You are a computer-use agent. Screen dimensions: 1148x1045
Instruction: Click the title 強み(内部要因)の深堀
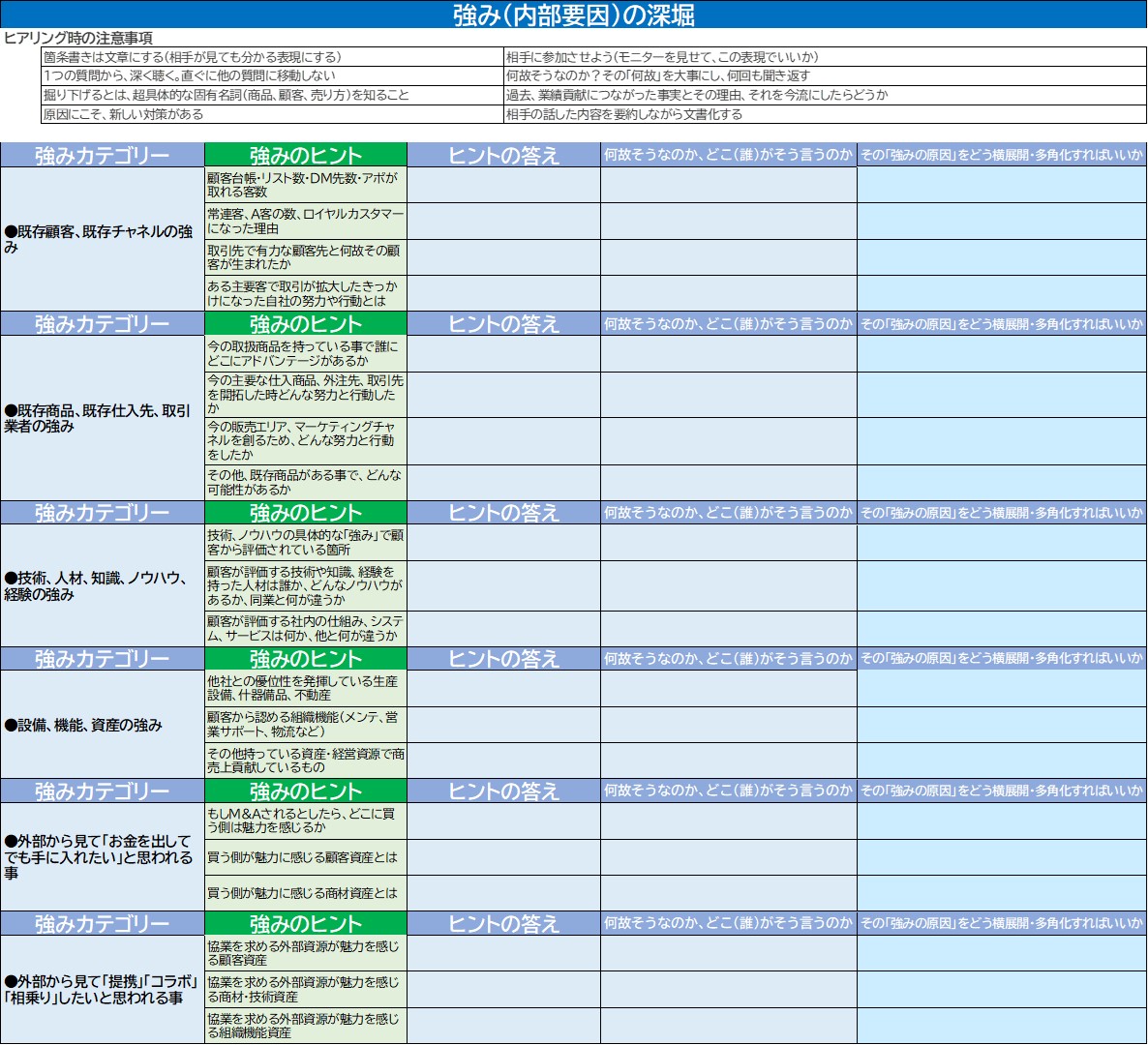[573, 15]
